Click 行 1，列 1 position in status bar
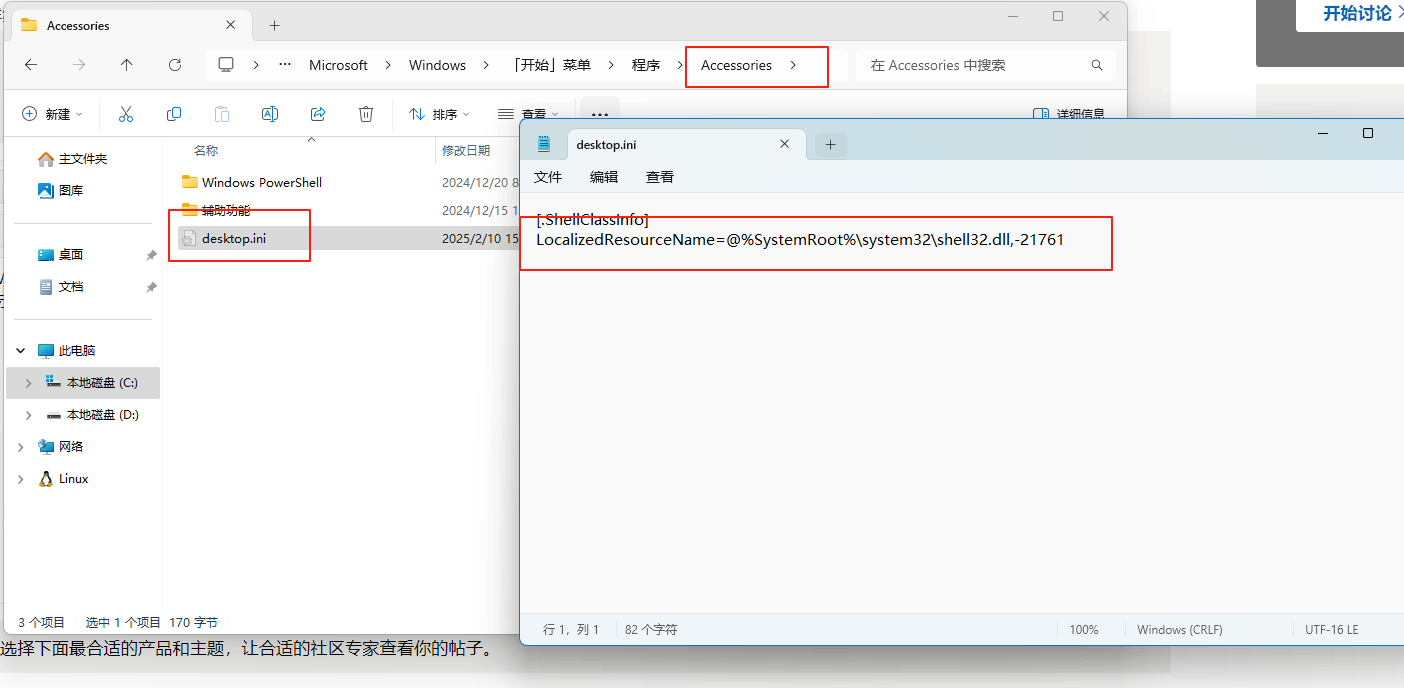The width and height of the screenshot is (1404, 688). [x=571, y=630]
